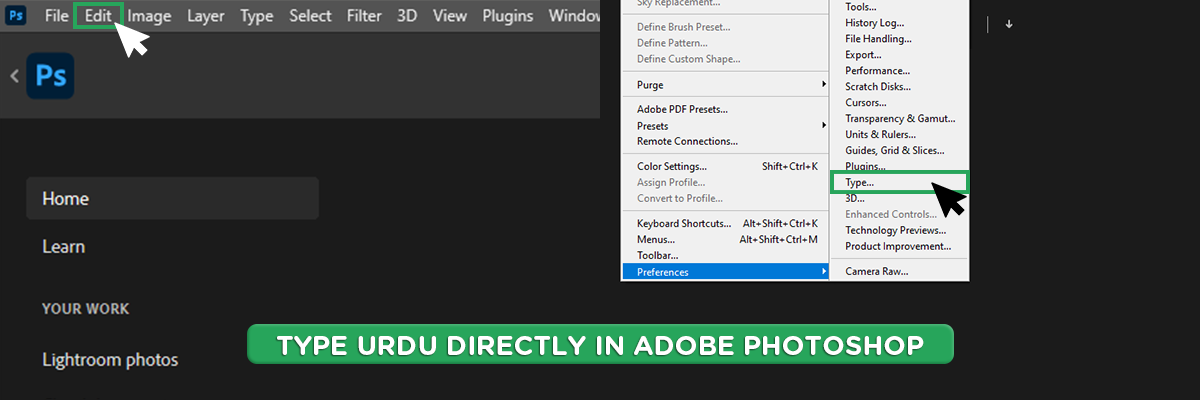The width and height of the screenshot is (1200, 400).
Task: Open the View menu
Action: 450,16
